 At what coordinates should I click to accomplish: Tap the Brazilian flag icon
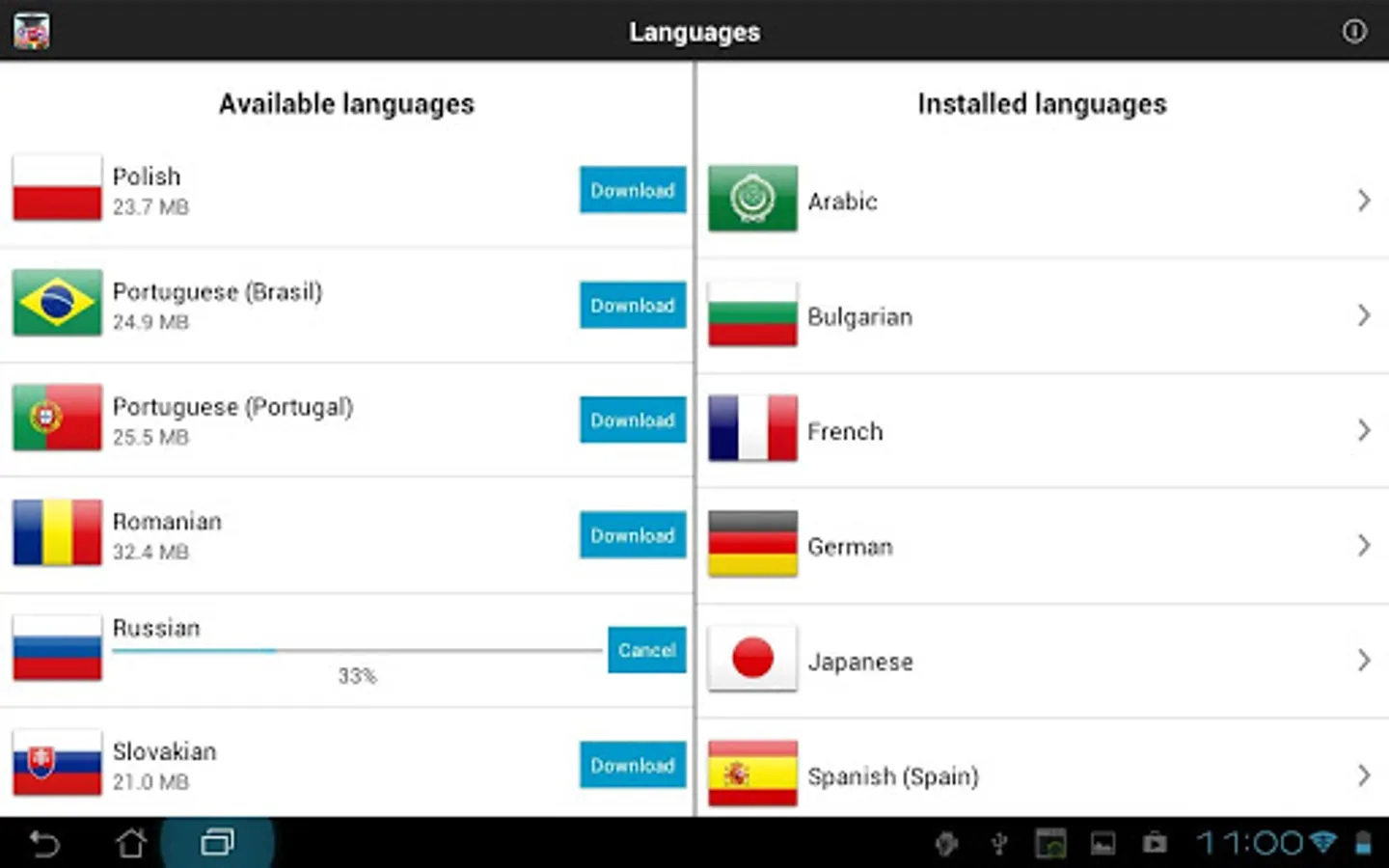(x=57, y=303)
